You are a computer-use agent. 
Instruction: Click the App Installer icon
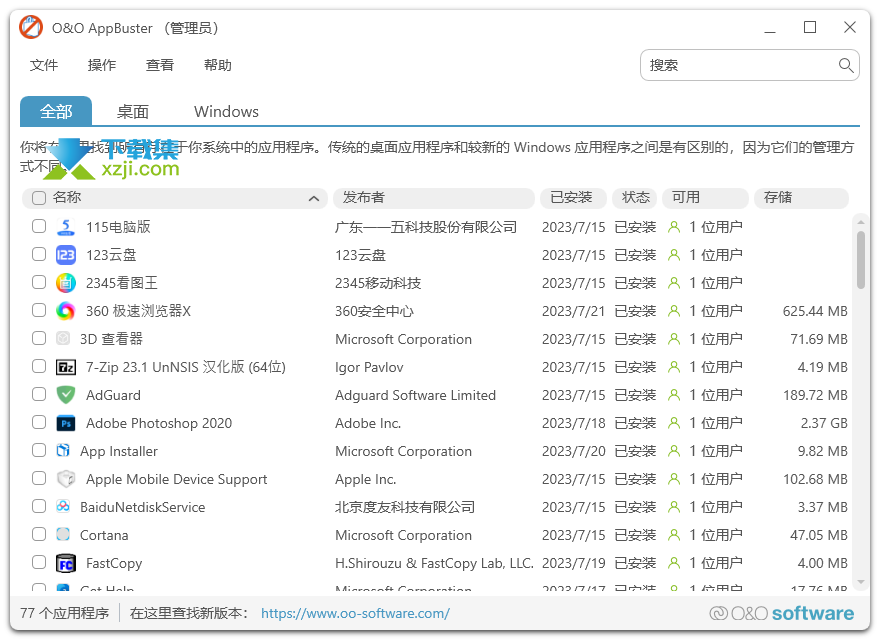pyautogui.click(x=63, y=450)
